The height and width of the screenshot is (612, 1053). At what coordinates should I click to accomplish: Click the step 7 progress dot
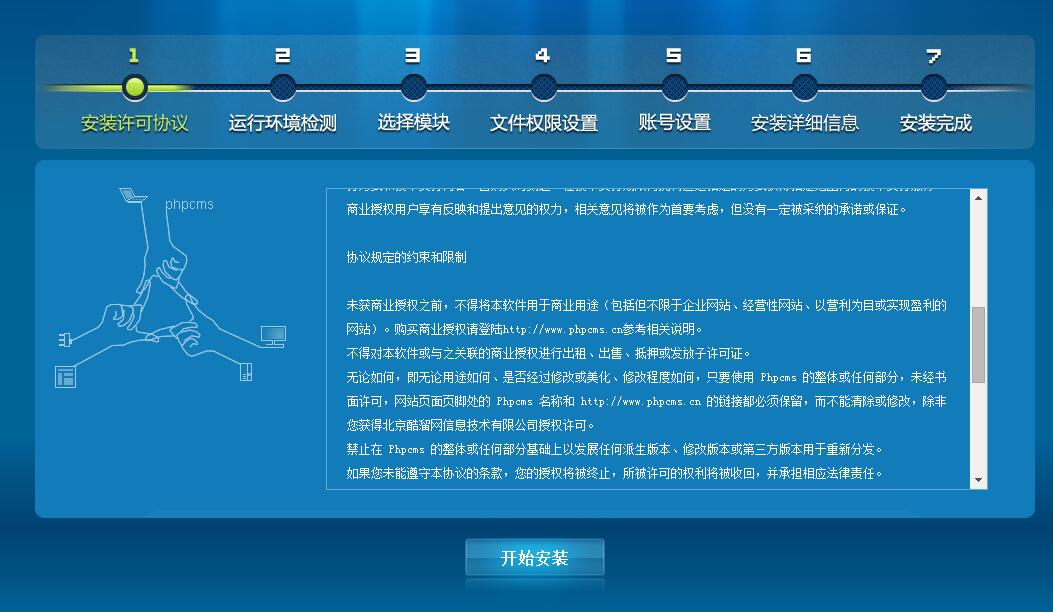point(934,87)
